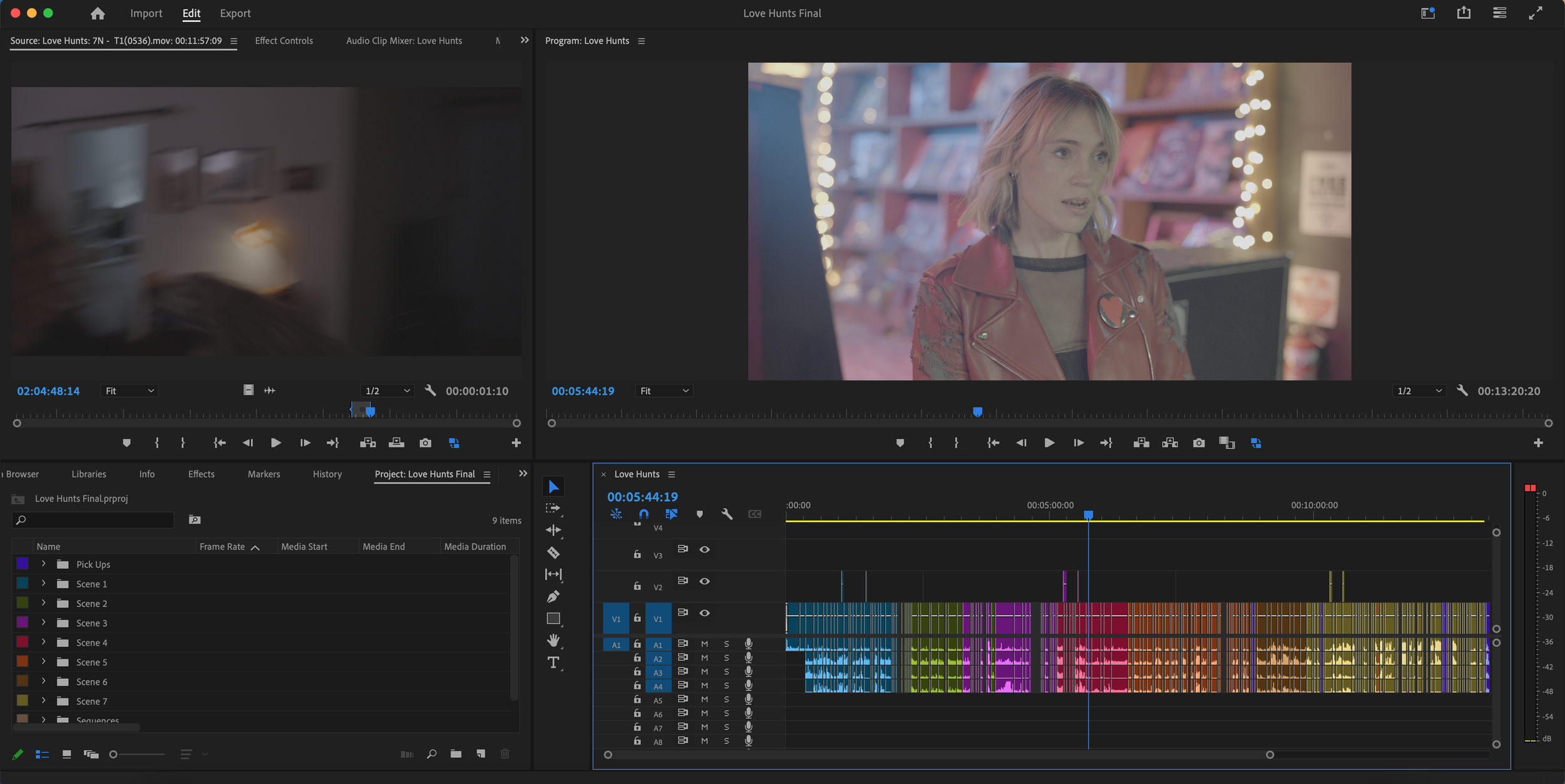
Task: Expand the Scene 3 bin
Action: point(43,623)
